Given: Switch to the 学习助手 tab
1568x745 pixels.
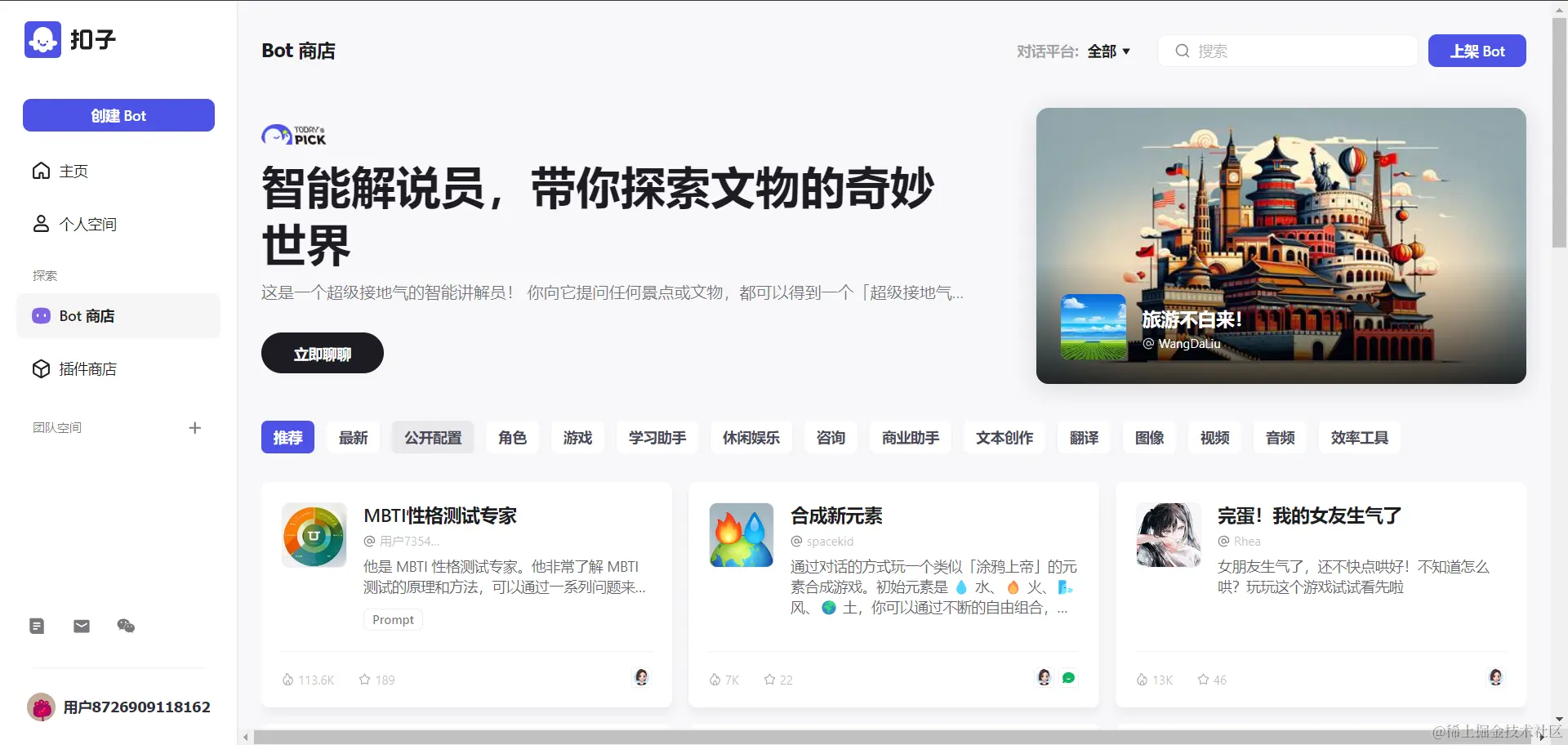Looking at the screenshot, I should coord(657,438).
